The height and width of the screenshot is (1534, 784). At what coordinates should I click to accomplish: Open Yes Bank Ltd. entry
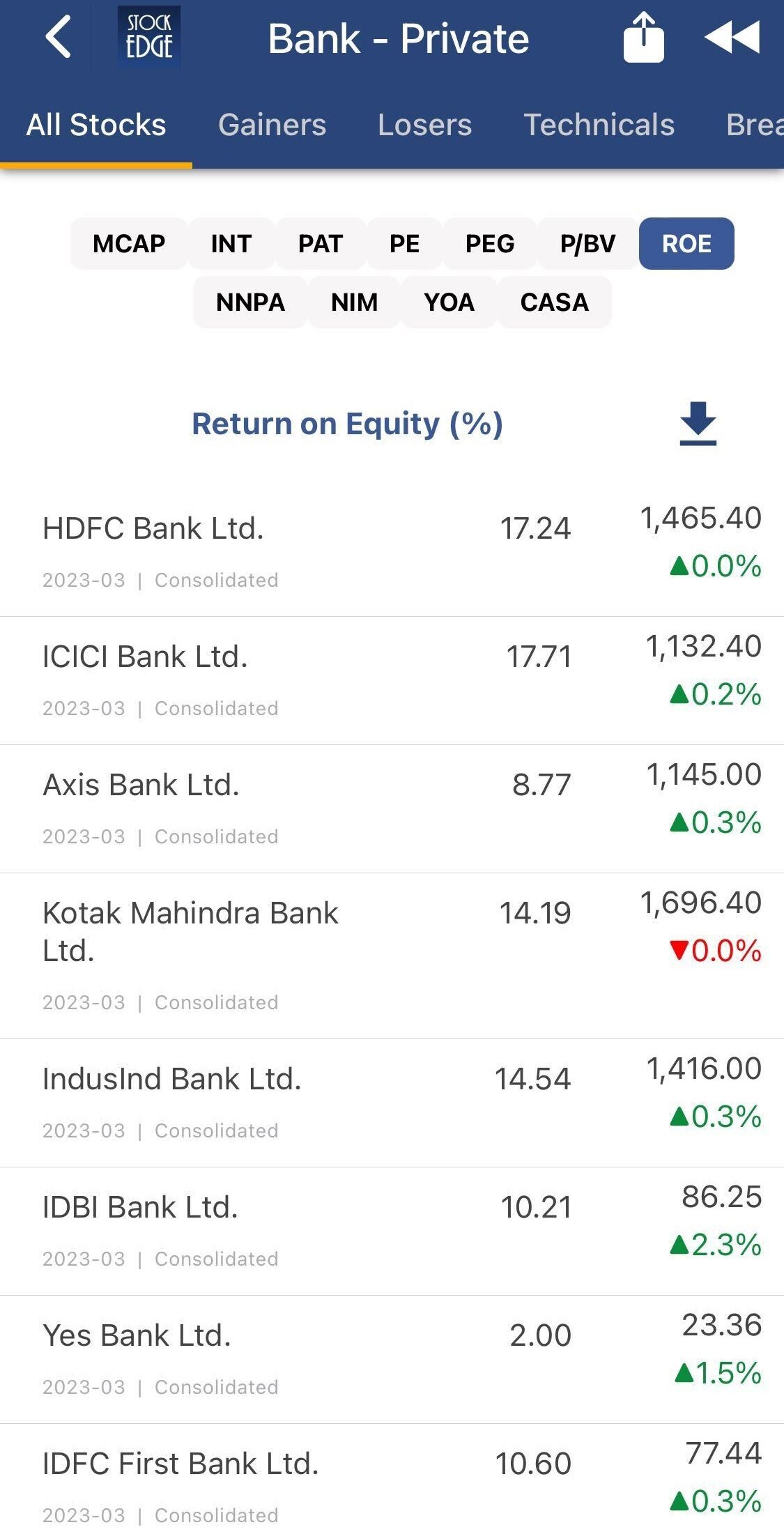137,1336
